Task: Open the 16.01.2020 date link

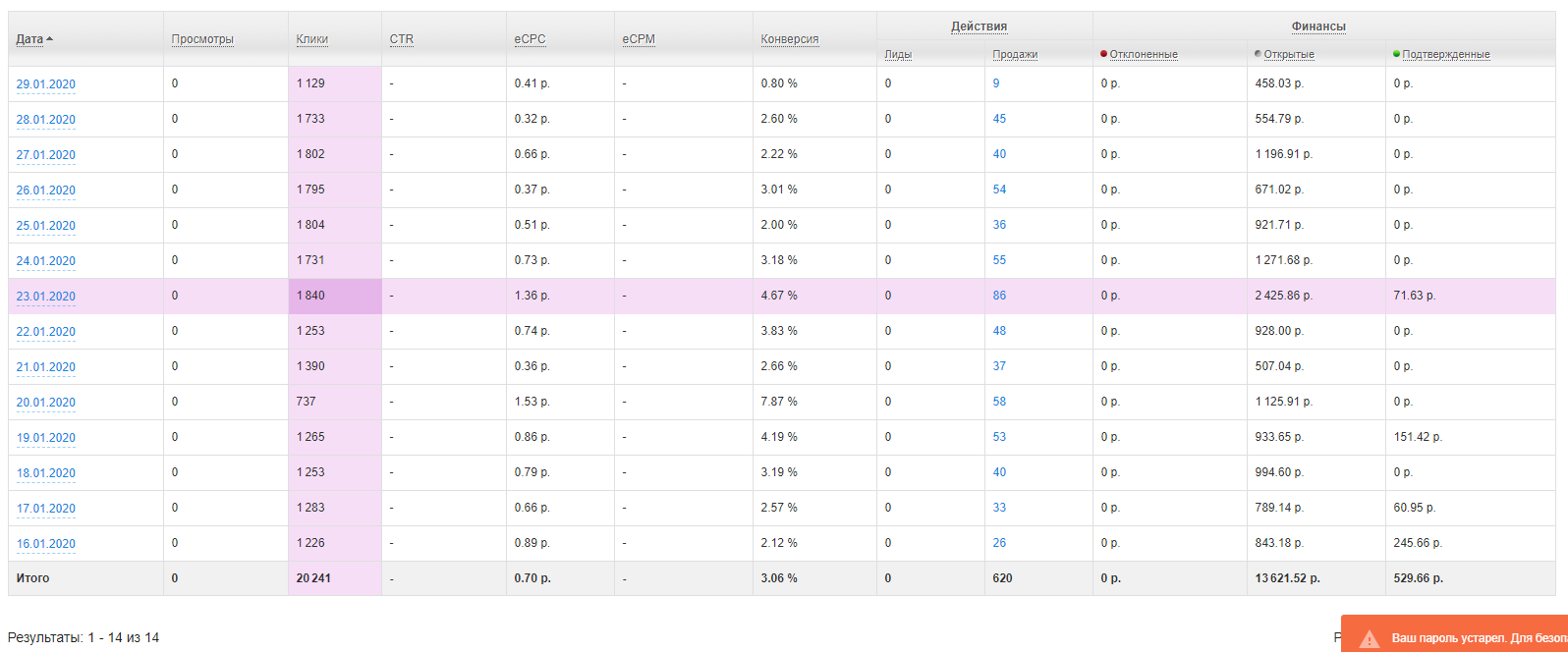Action: pos(45,544)
